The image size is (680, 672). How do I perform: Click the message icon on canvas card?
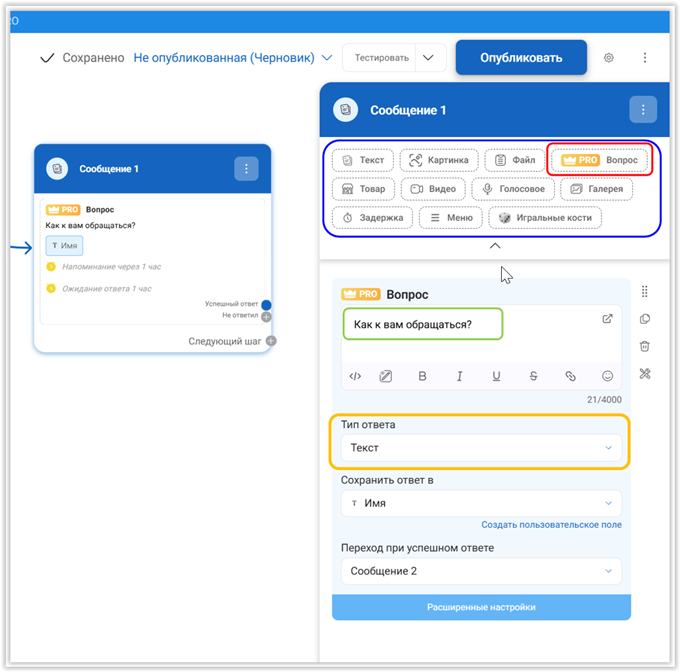click(57, 169)
